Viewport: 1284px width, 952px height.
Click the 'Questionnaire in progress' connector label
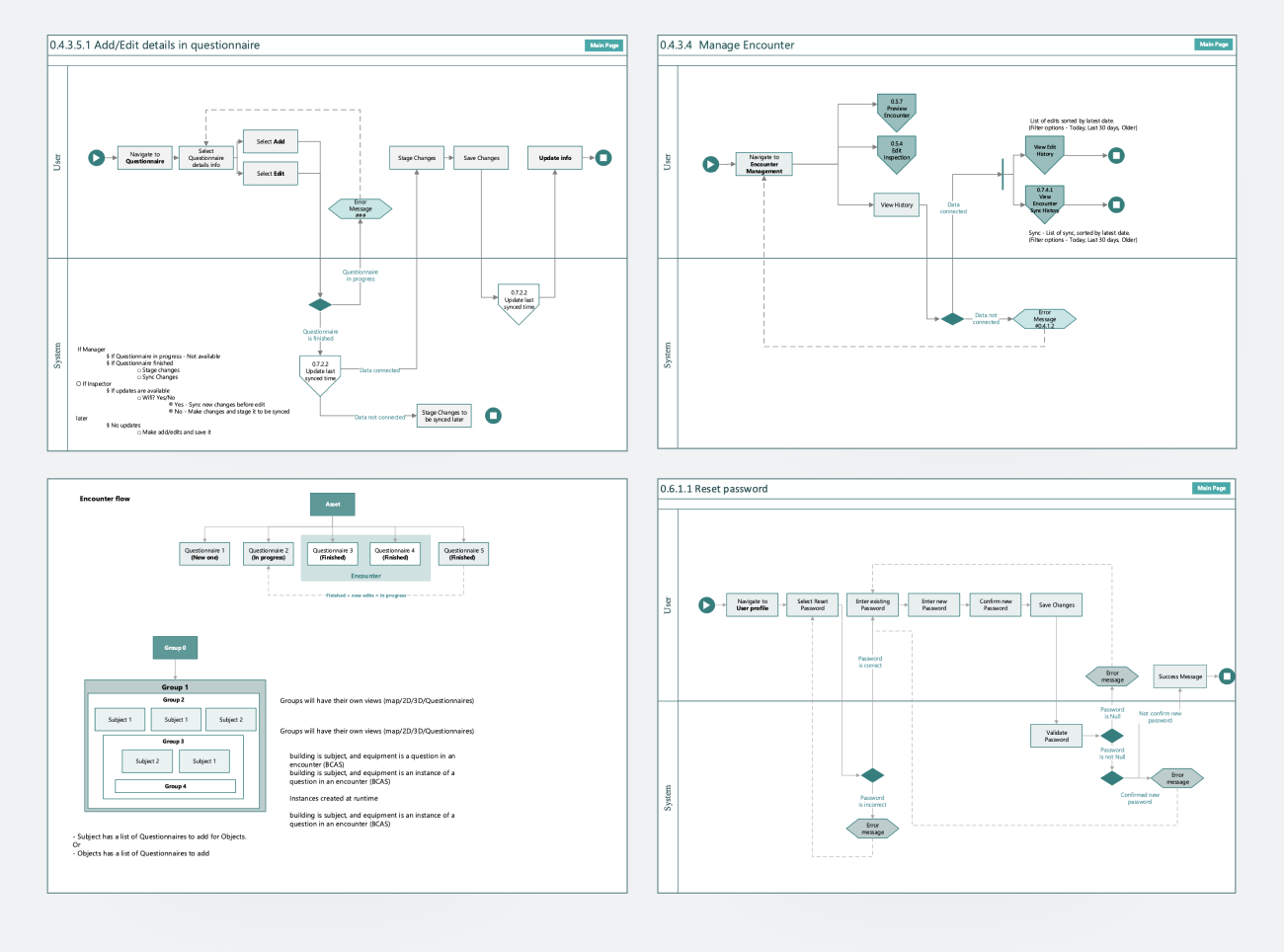[361, 276]
